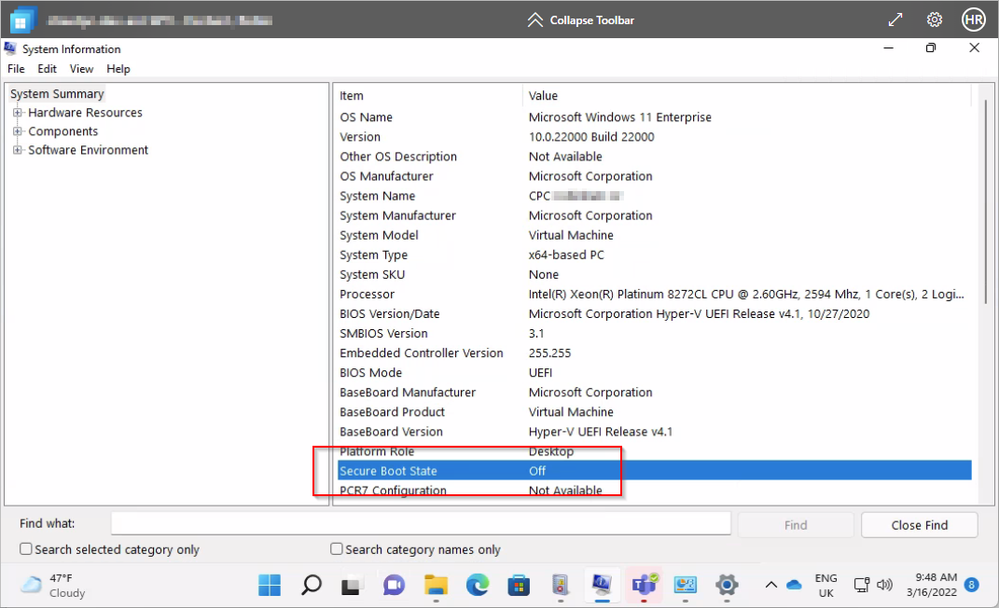Click the Value column header
The image size is (999, 608).
click(747, 96)
